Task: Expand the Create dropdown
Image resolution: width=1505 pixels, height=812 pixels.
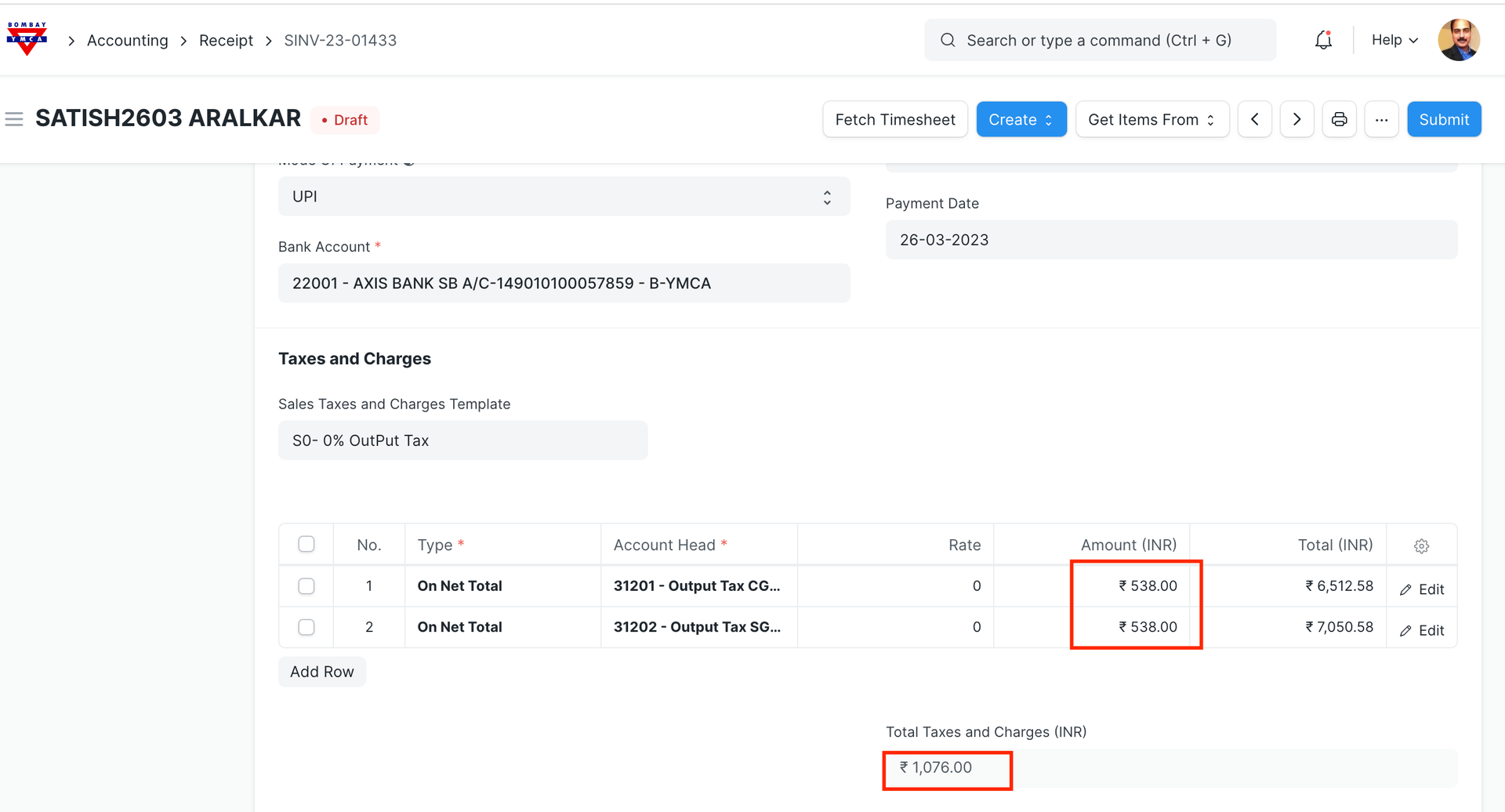Action: pos(1021,119)
